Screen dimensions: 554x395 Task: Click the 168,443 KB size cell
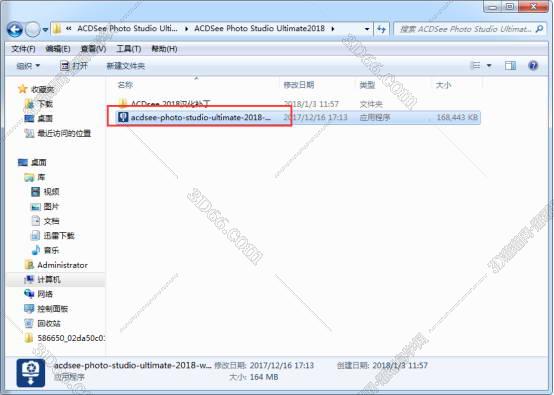pos(457,117)
